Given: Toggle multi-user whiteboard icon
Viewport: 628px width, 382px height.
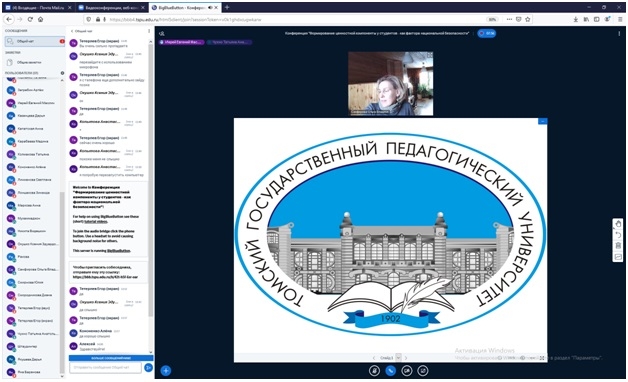Looking at the screenshot, I should 618,257.
